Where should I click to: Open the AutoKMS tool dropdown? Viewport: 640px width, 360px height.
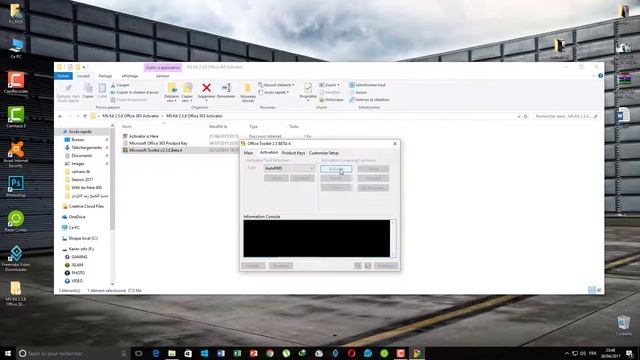click(289, 168)
